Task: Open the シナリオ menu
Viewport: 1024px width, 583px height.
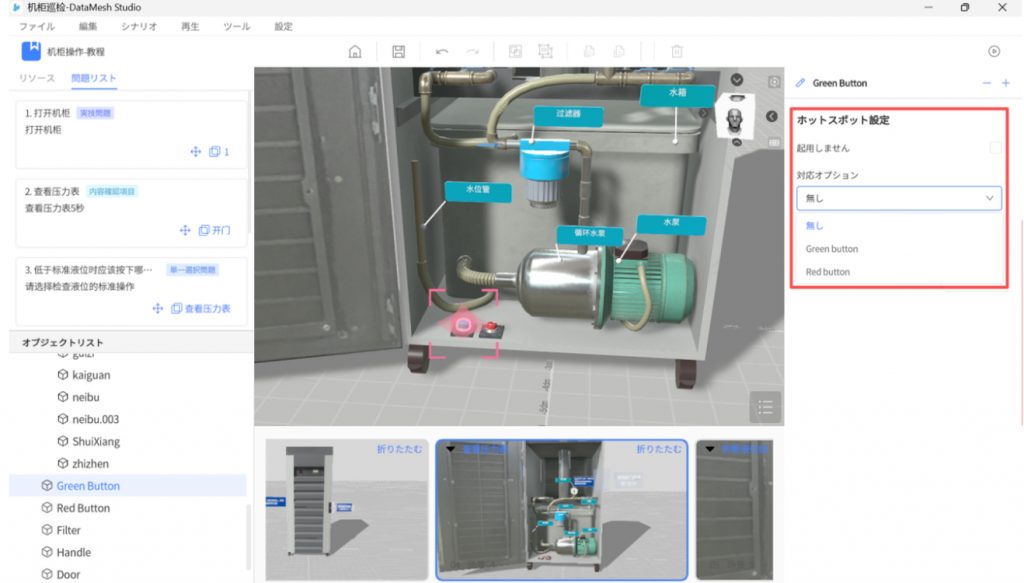Action: coord(139,26)
